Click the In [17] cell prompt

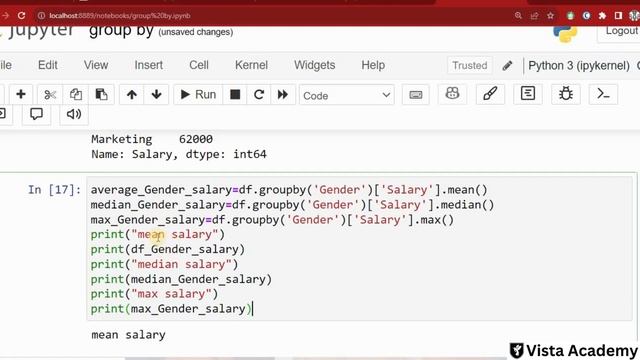[x=54, y=190]
